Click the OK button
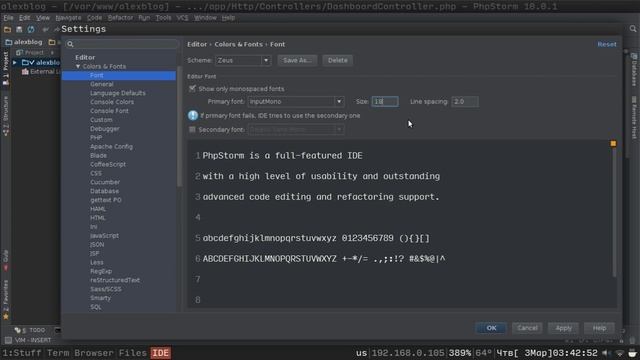 (491, 328)
